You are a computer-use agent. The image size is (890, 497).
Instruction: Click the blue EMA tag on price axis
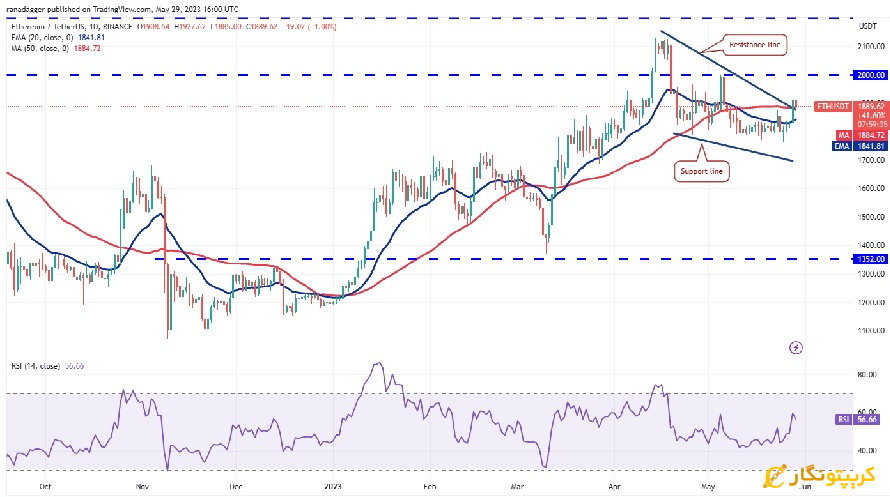(x=842, y=146)
